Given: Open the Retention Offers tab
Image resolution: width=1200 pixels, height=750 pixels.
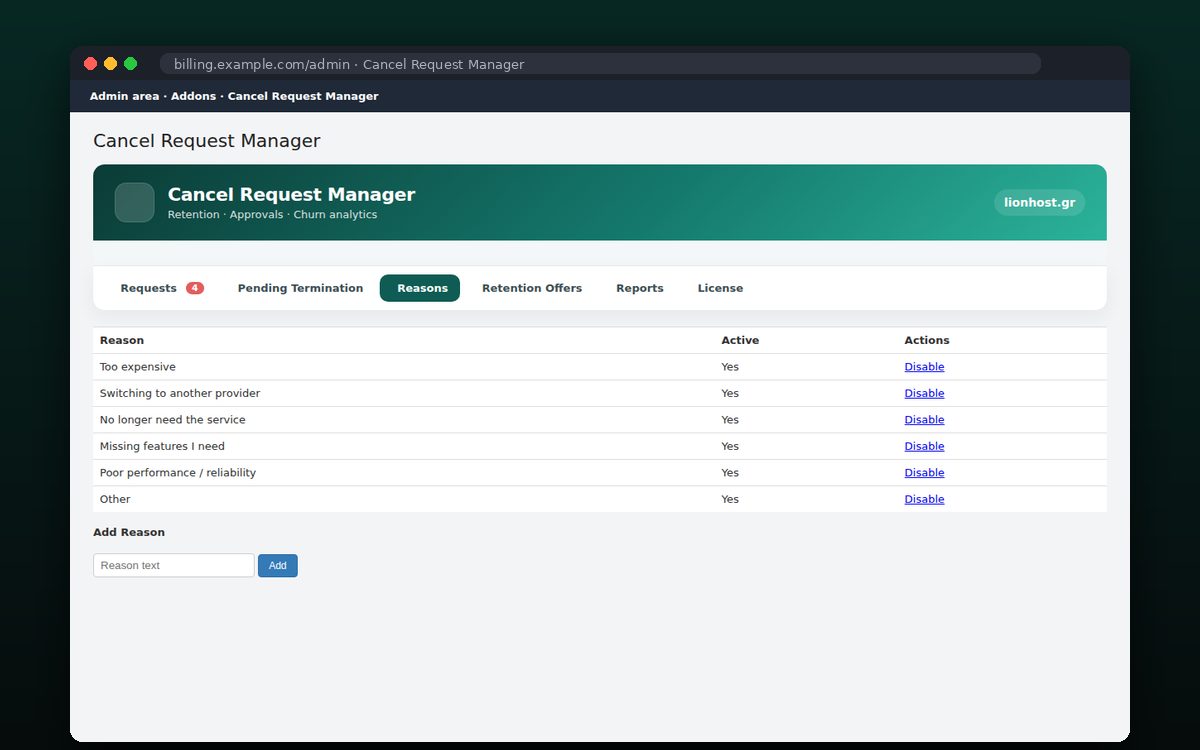Looking at the screenshot, I should (x=532, y=288).
